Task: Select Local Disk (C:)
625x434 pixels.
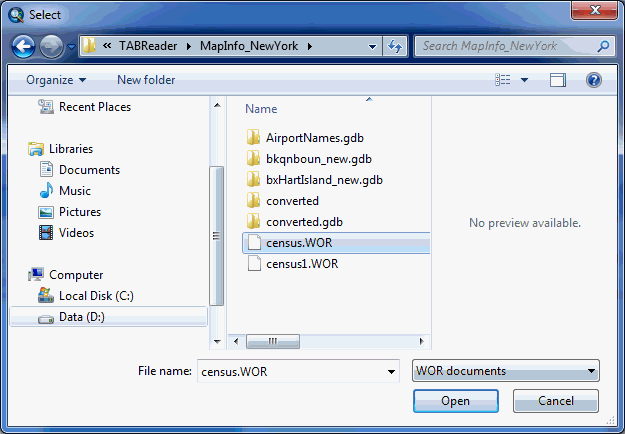Action: click(x=96, y=296)
